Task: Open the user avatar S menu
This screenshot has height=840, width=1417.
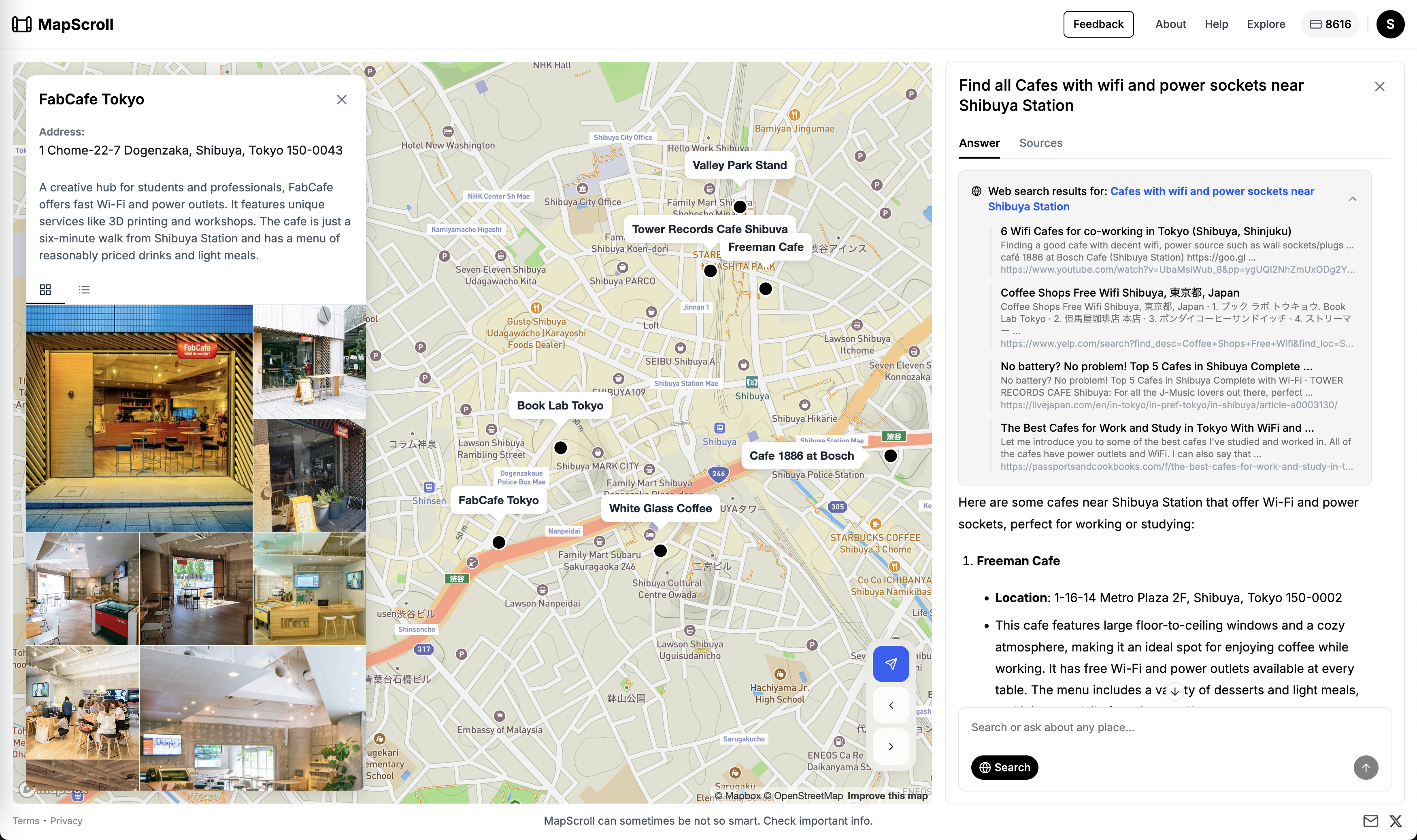Action: coord(1390,24)
